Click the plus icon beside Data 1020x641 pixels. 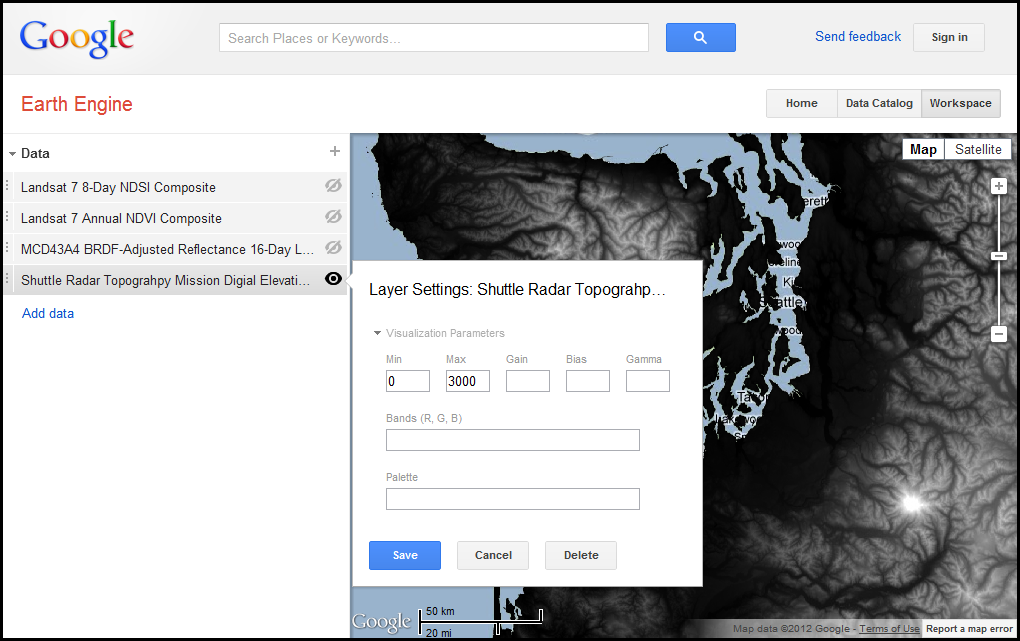pyautogui.click(x=335, y=152)
